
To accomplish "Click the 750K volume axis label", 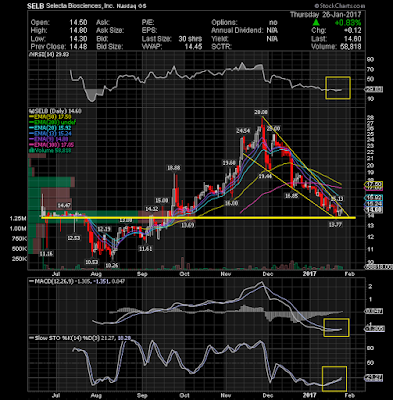I will (19, 239).
